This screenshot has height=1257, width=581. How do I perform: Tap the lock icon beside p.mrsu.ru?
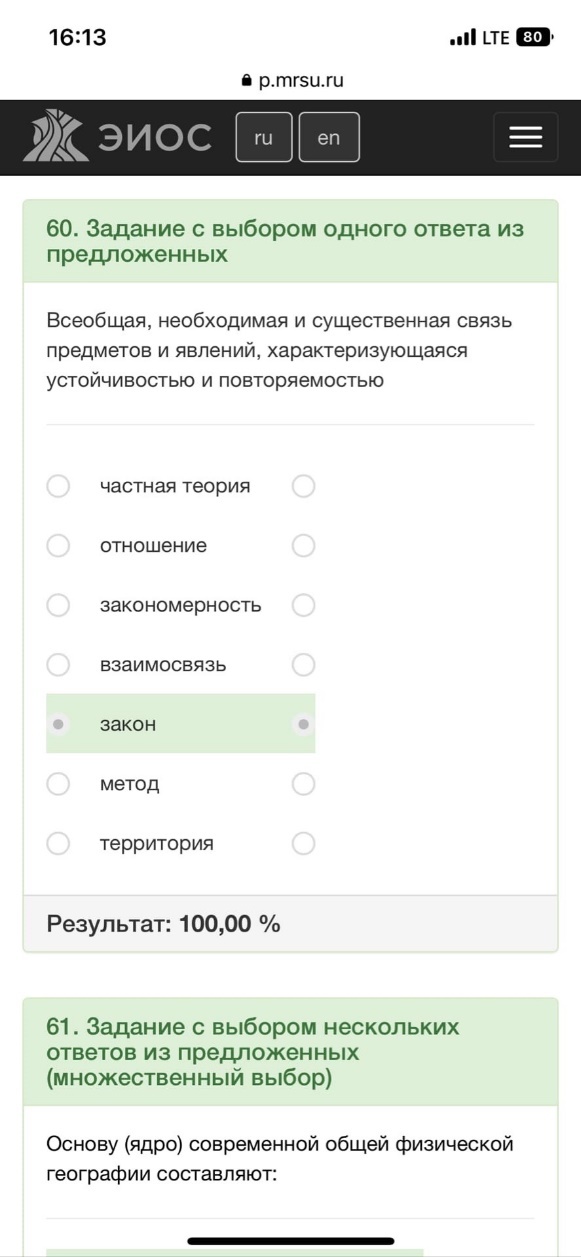point(247,82)
